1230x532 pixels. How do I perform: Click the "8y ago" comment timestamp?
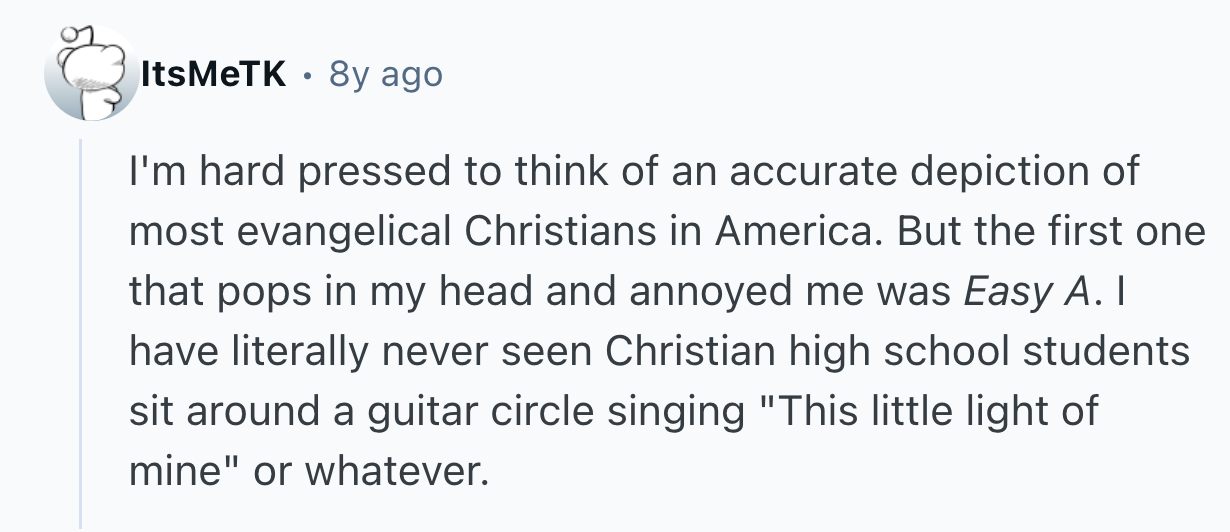coord(385,74)
